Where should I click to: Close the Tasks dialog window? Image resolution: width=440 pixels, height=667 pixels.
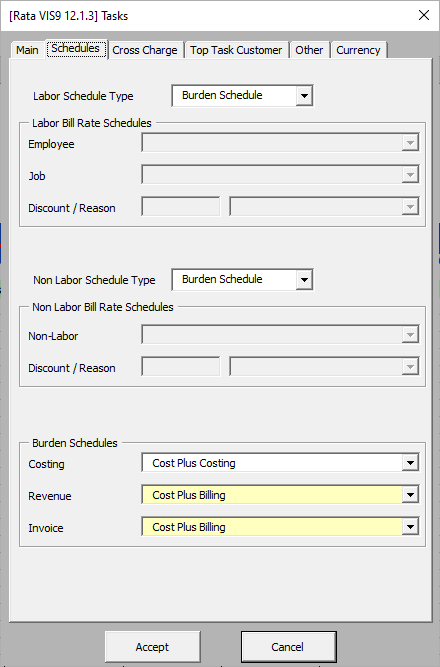[423, 15]
